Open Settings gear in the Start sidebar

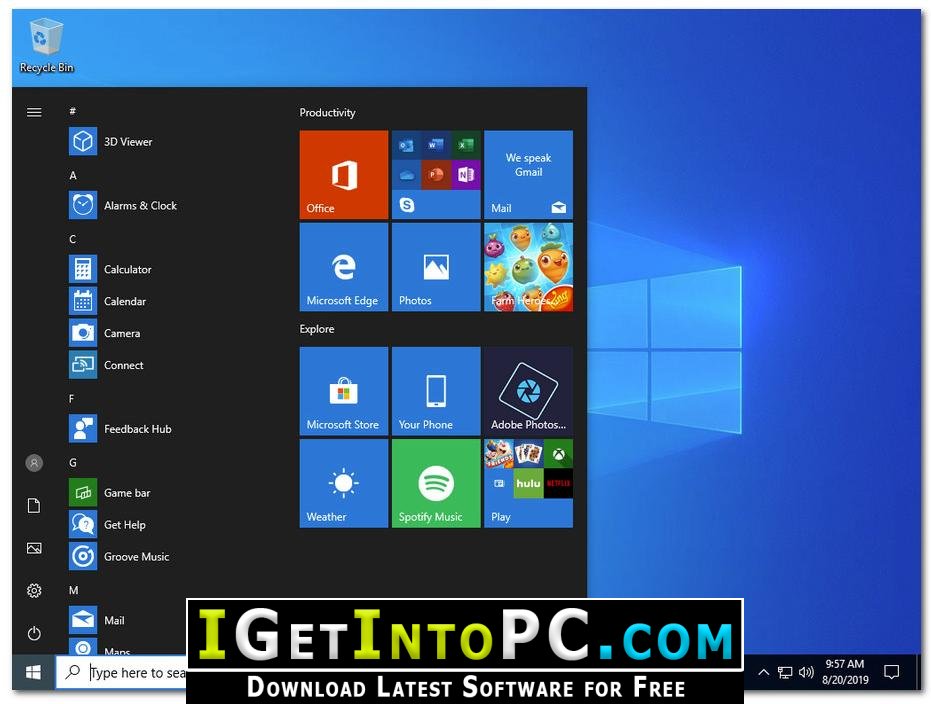pyautogui.click(x=34, y=591)
